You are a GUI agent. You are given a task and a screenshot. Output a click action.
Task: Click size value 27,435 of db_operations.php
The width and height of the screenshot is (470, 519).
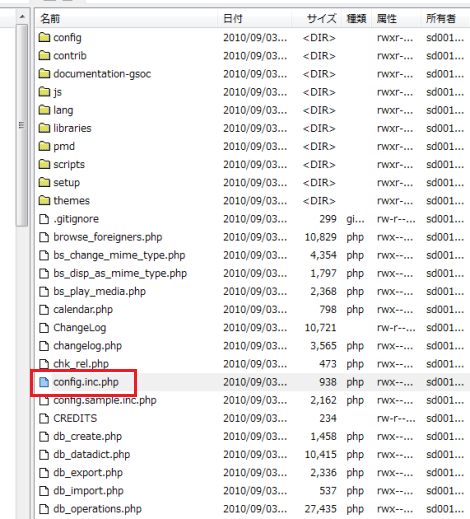(320, 509)
